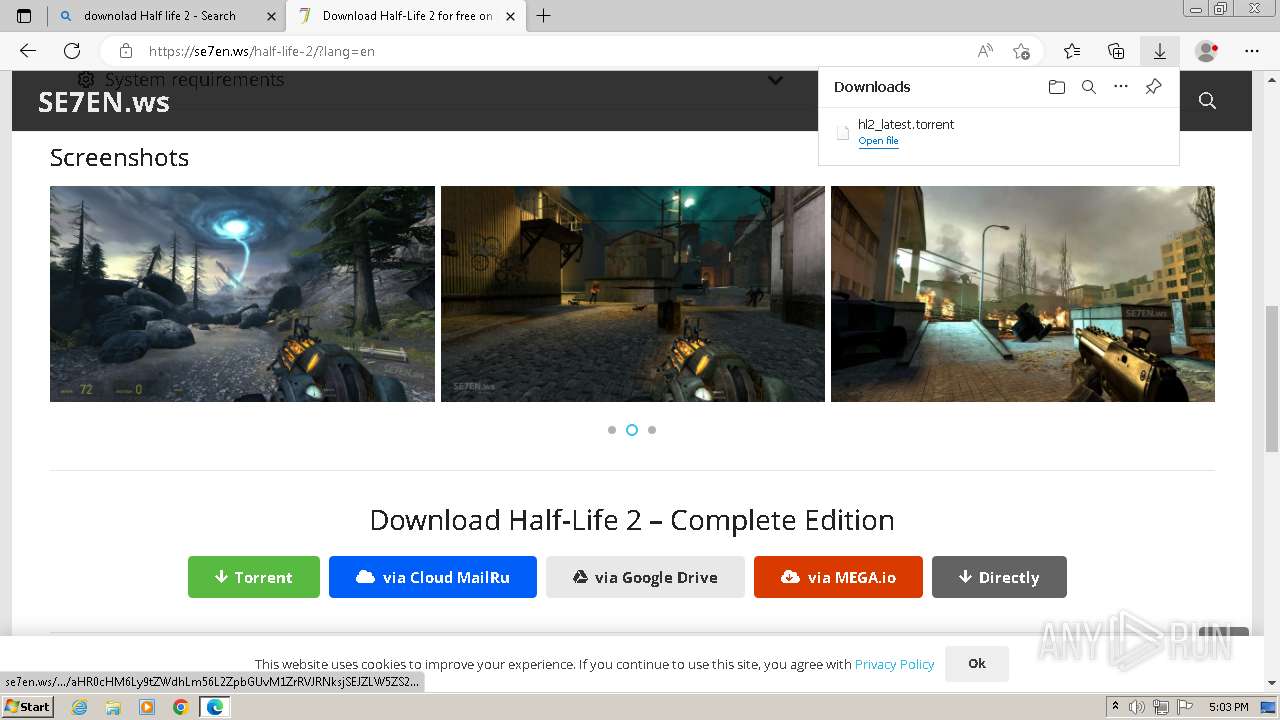Download via Cloud MailRu
The width and height of the screenshot is (1280, 720).
click(433, 577)
